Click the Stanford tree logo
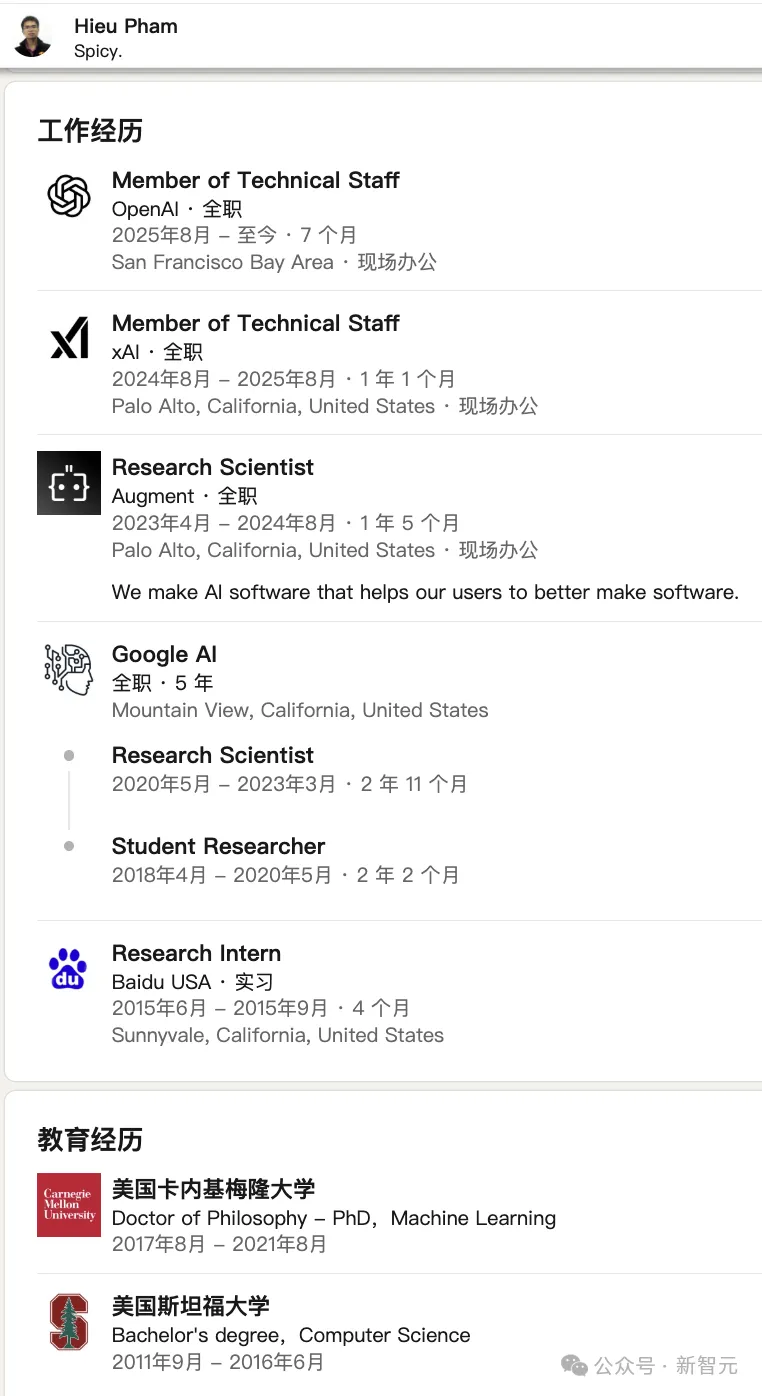762x1396 pixels. tap(69, 1322)
